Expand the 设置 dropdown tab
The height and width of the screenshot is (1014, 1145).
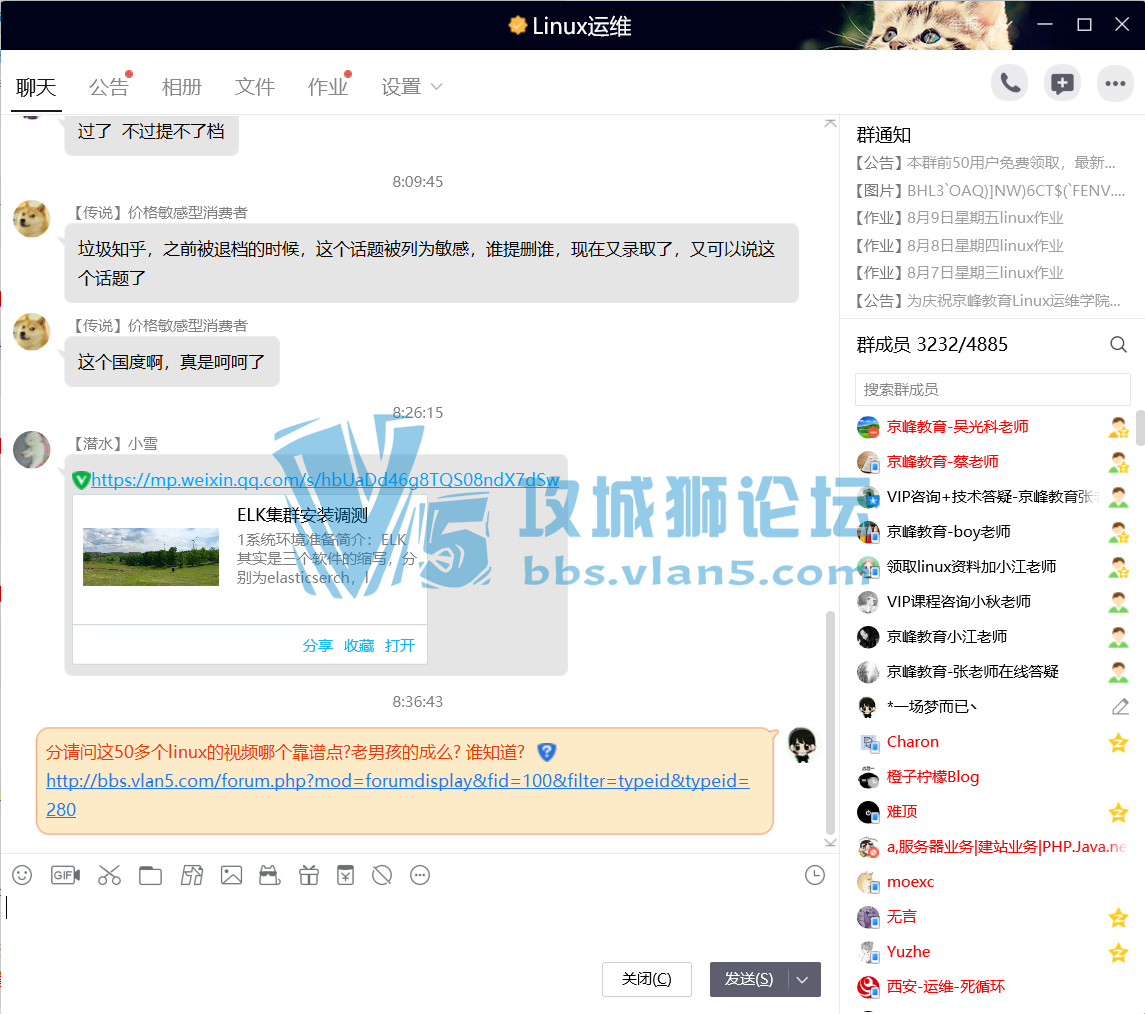[x=411, y=87]
